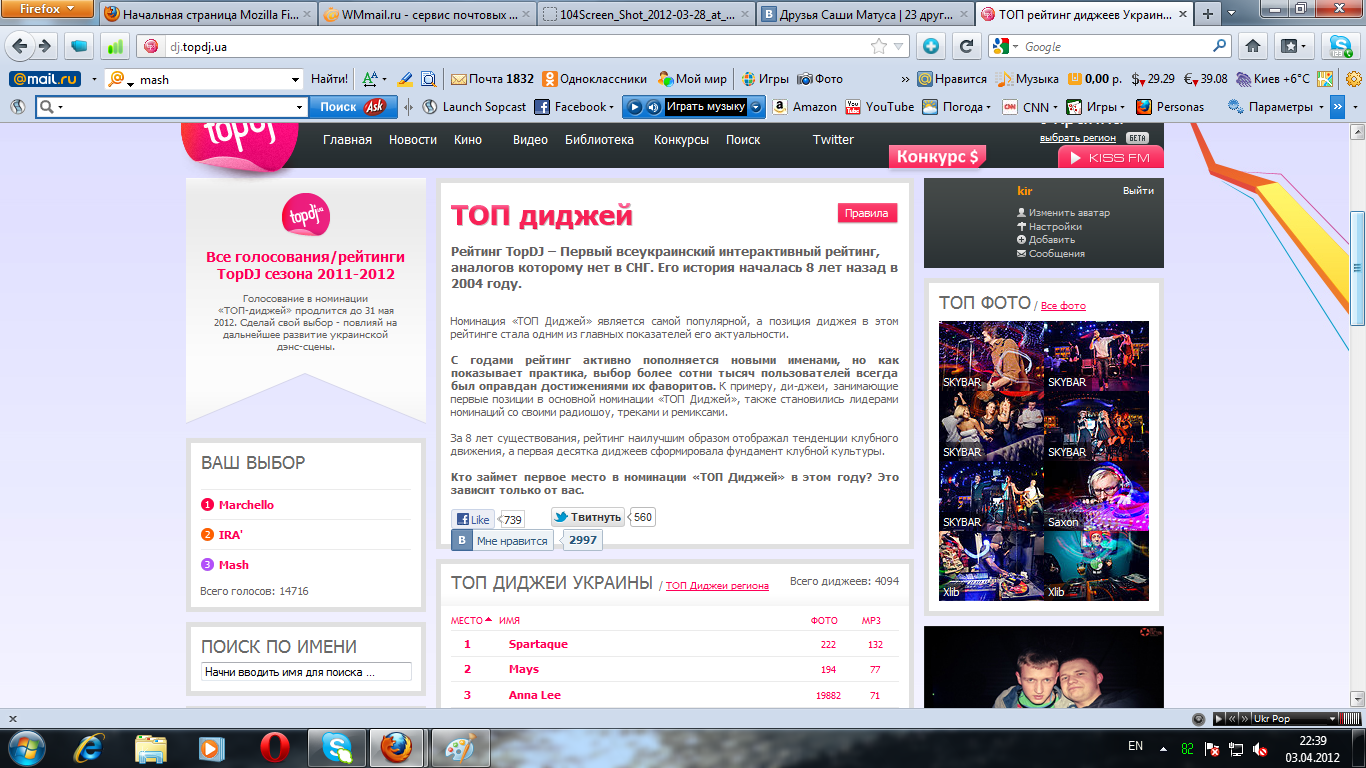Select Marchello in the ВАШ ВЫБОР list
The image size is (1366, 768).
246,505
